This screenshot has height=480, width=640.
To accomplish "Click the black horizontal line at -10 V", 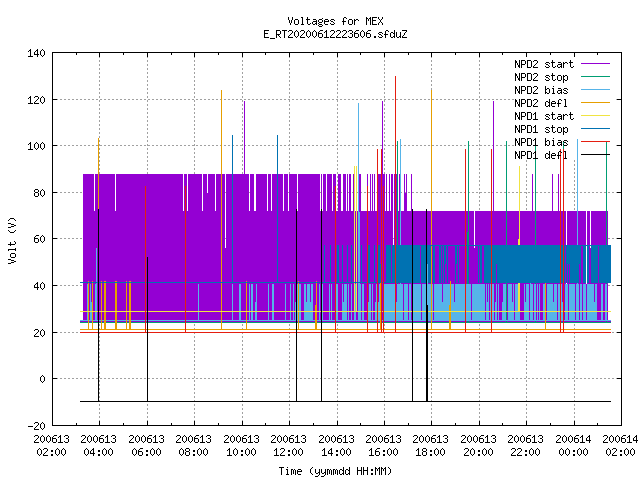I will [x=345, y=402].
